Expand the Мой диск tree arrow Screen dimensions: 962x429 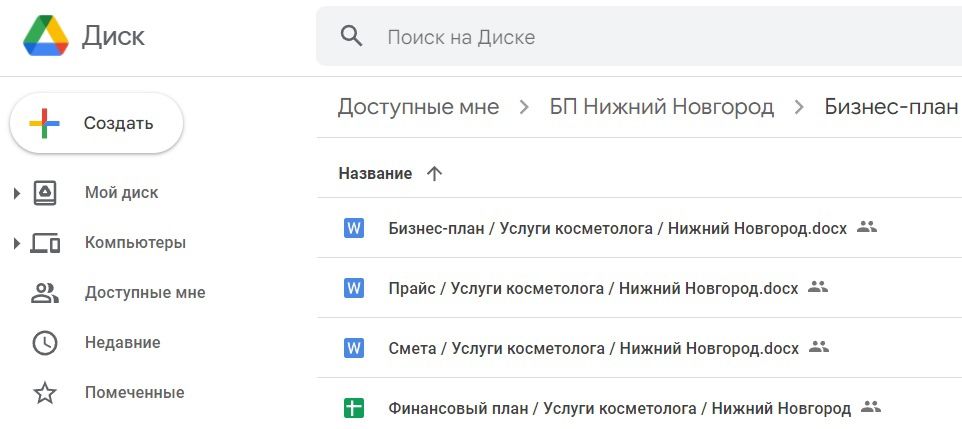(x=17, y=193)
